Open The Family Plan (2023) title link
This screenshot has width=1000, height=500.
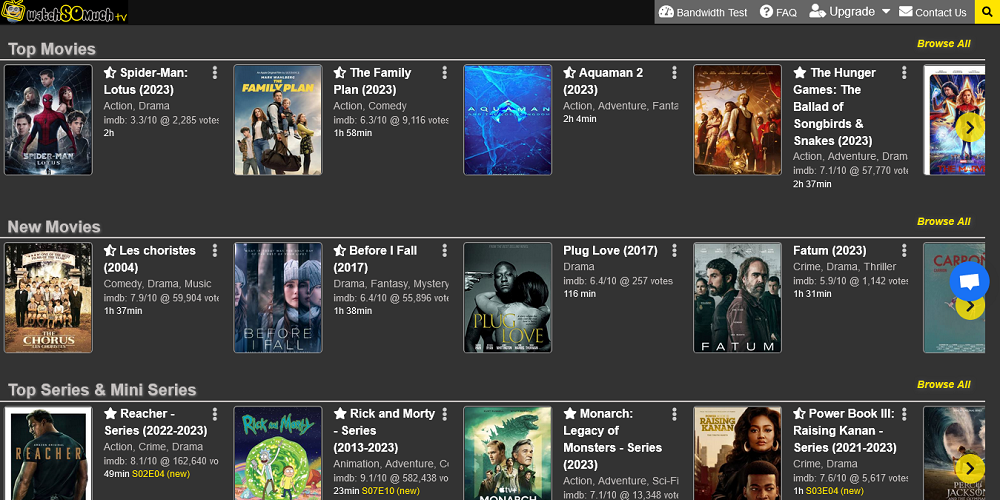(x=373, y=81)
